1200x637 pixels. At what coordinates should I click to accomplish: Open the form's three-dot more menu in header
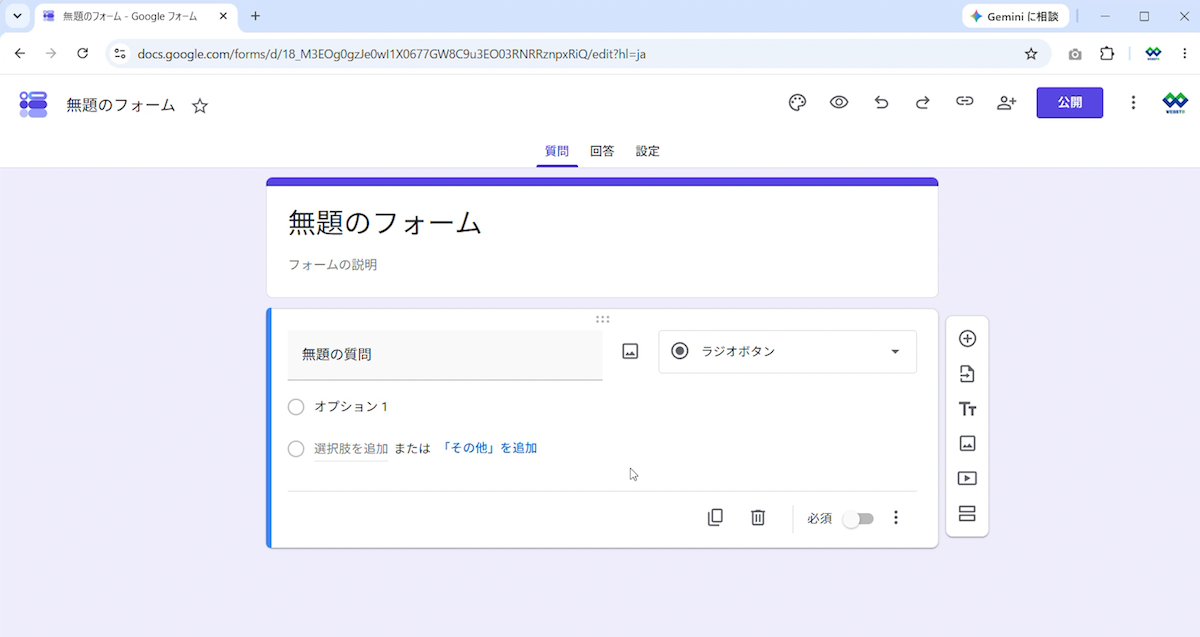[x=1133, y=103]
